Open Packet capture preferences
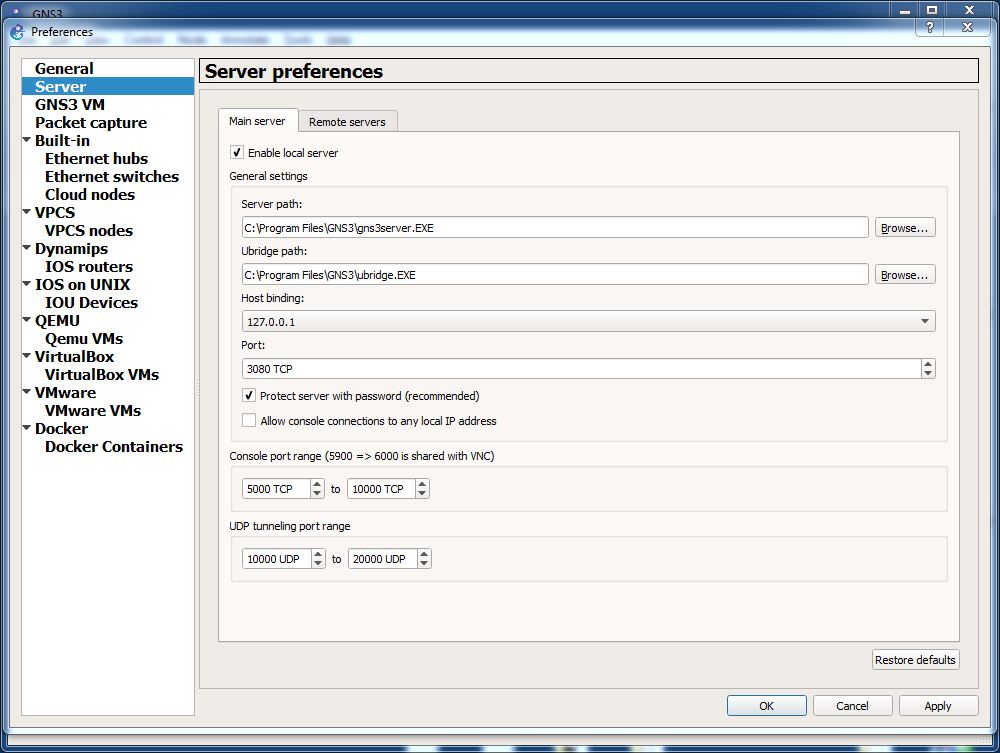The height and width of the screenshot is (753, 1000). pos(91,122)
